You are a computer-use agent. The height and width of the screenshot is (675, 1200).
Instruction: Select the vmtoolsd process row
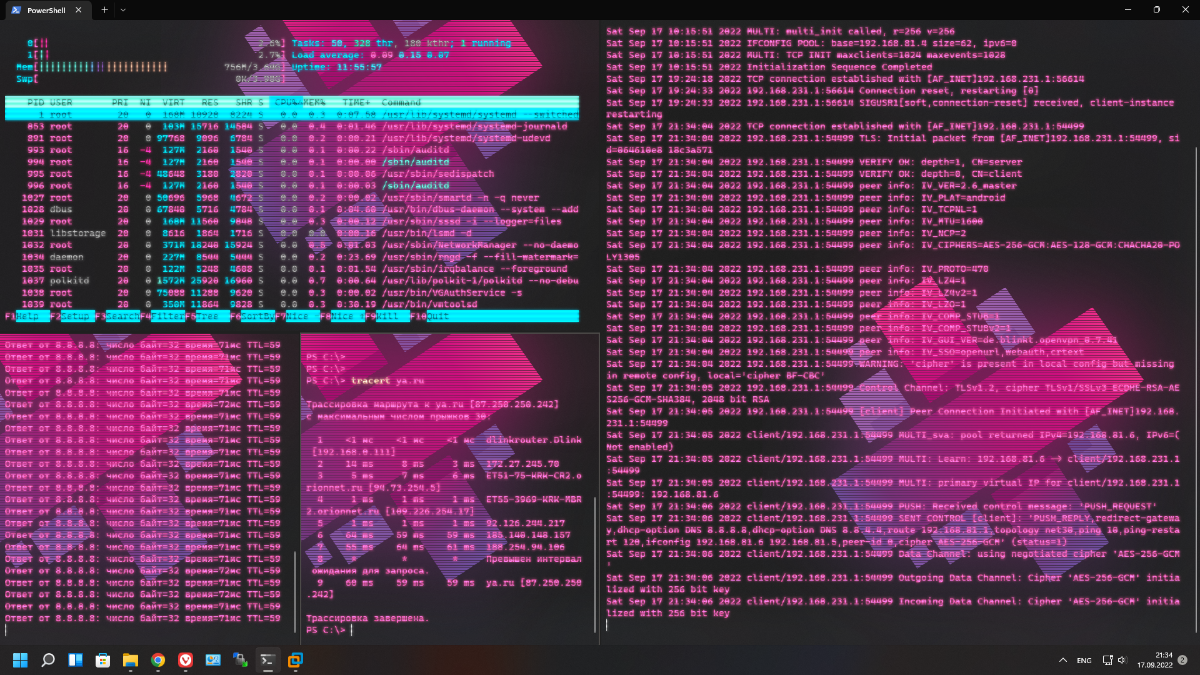pos(292,303)
